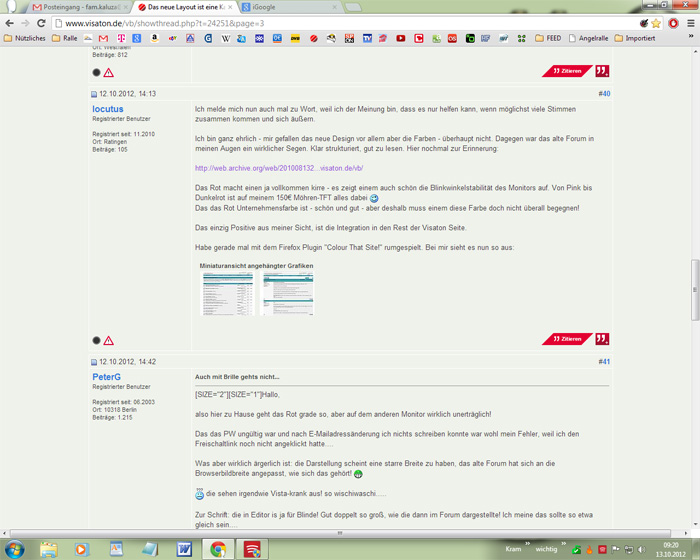Image resolution: width=700 pixels, height=560 pixels.
Task: Open the Wikipedia W bookmark
Action: (x=226, y=38)
